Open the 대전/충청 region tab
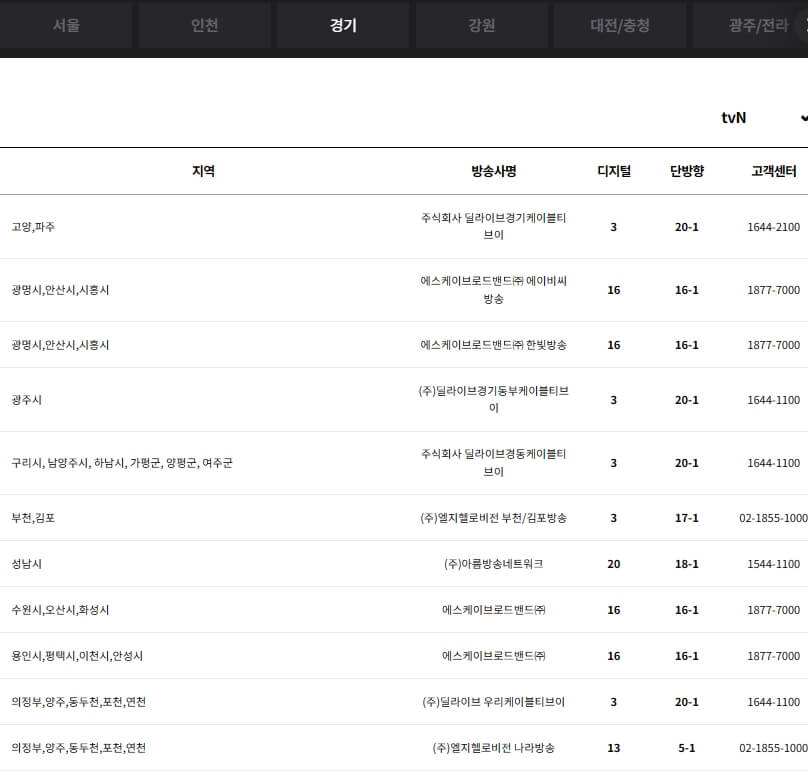Screen dimensions: 808x772 [620, 25]
